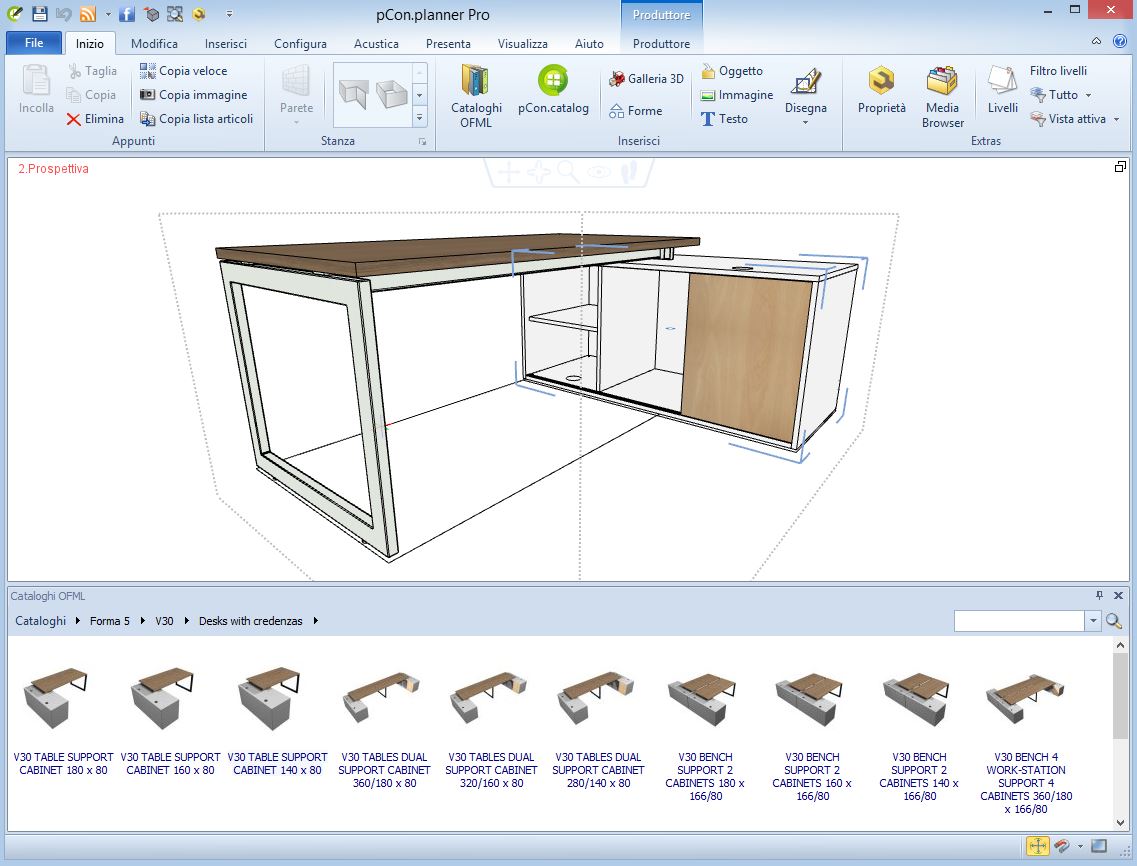Select V30 TABLES DUAL SUPPORT CABINET 320/160
Image resolution: width=1137 pixels, height=866 pixels.
coord(491,729)
